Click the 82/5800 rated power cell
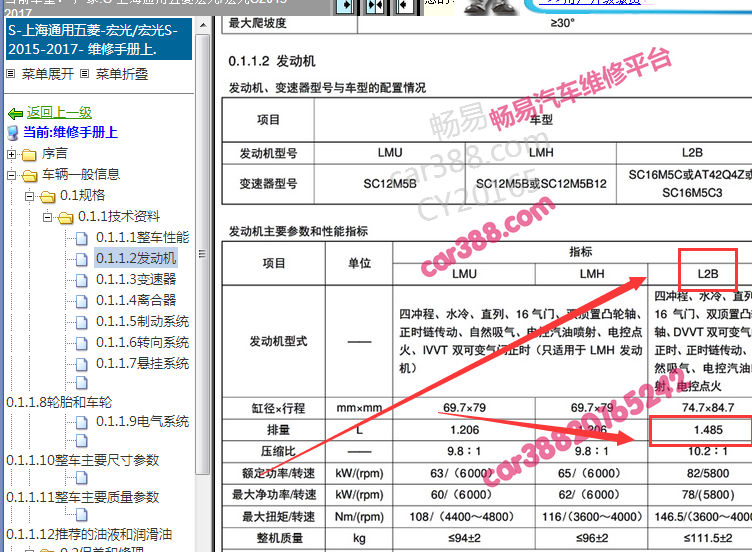The height and width of the screenshot is (552, 752). [708, 474]
